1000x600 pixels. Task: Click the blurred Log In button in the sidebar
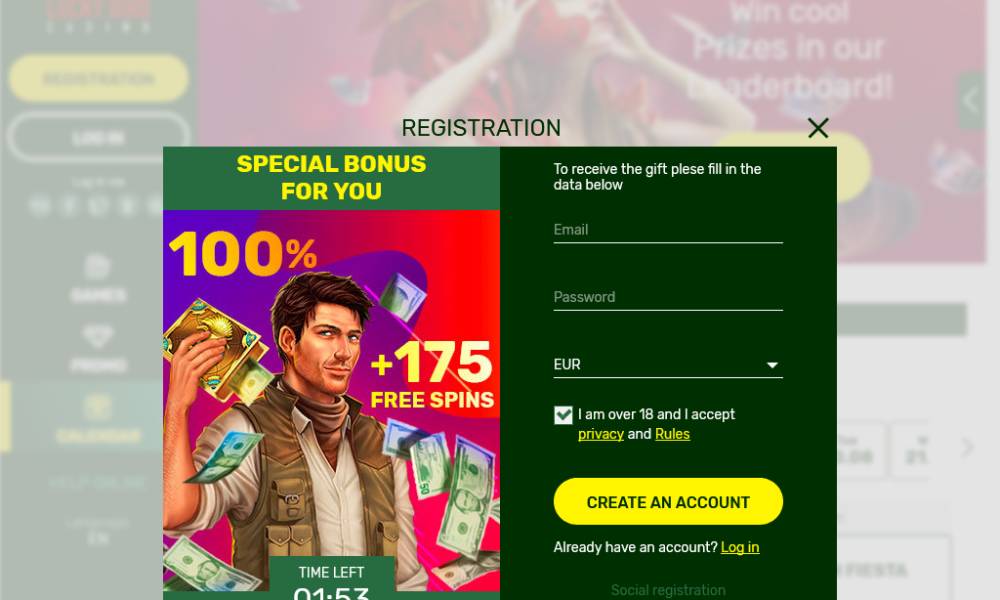pyautogui.click(x=98, y=138)
